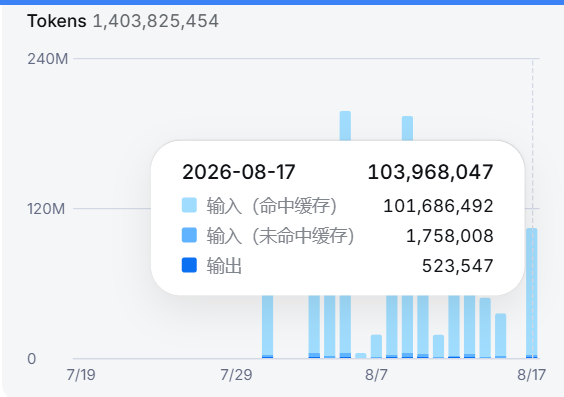564x397 pixels.
Task: Click the total 1,403,825,454 token count
Action: (x=156, y=21)
